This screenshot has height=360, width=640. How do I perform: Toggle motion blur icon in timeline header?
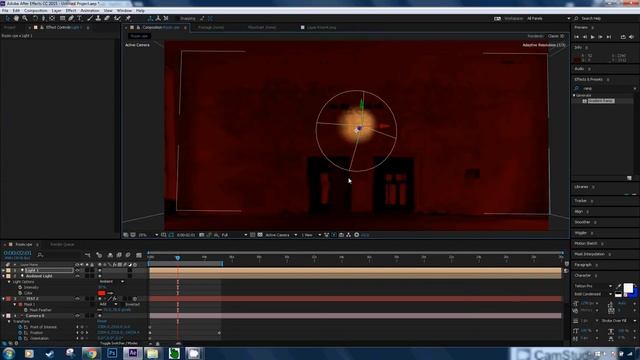(128, 255)
